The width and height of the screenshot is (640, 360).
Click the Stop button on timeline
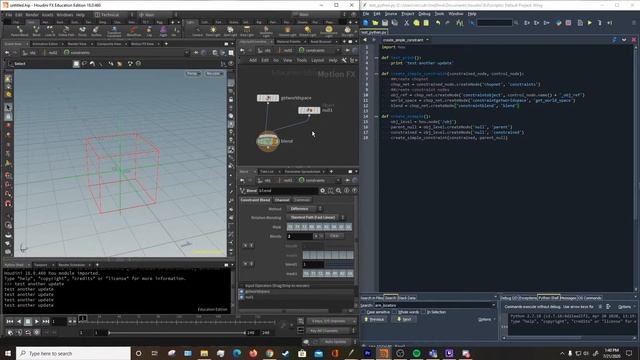pyautogui.click(x=28, y=322)
